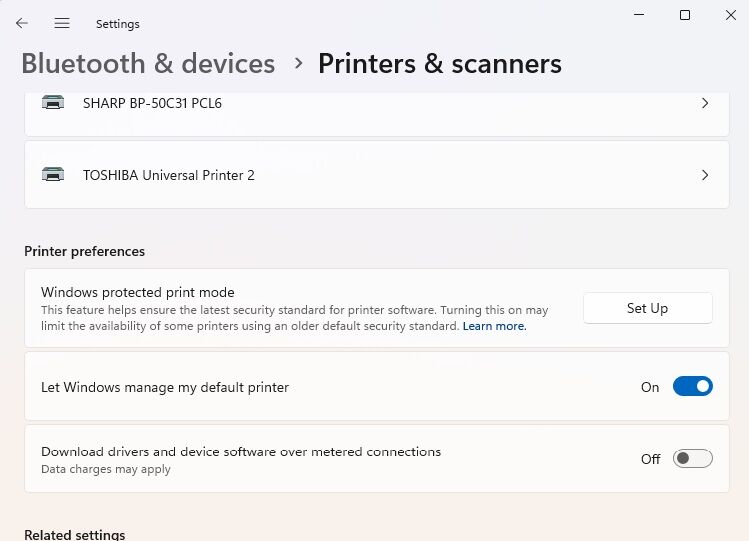This screenshot has height=541, width=749.
Task: Turn off Let Windows manage default printer
Action: [692, 387]
